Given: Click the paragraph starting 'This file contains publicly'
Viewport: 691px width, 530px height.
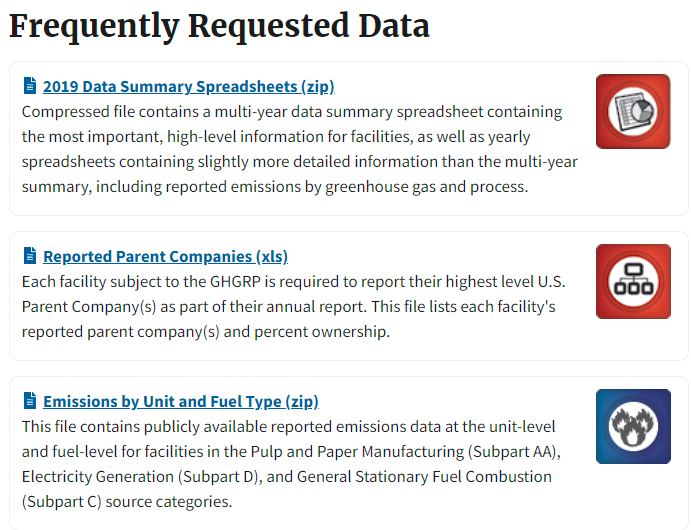Looking at the screenshot, I should [x=291, y=464].
